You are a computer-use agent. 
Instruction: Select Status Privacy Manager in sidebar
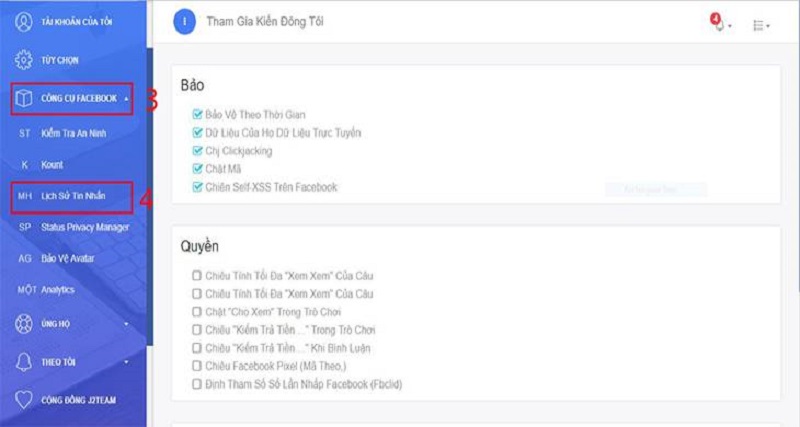(x=86, y=227)
